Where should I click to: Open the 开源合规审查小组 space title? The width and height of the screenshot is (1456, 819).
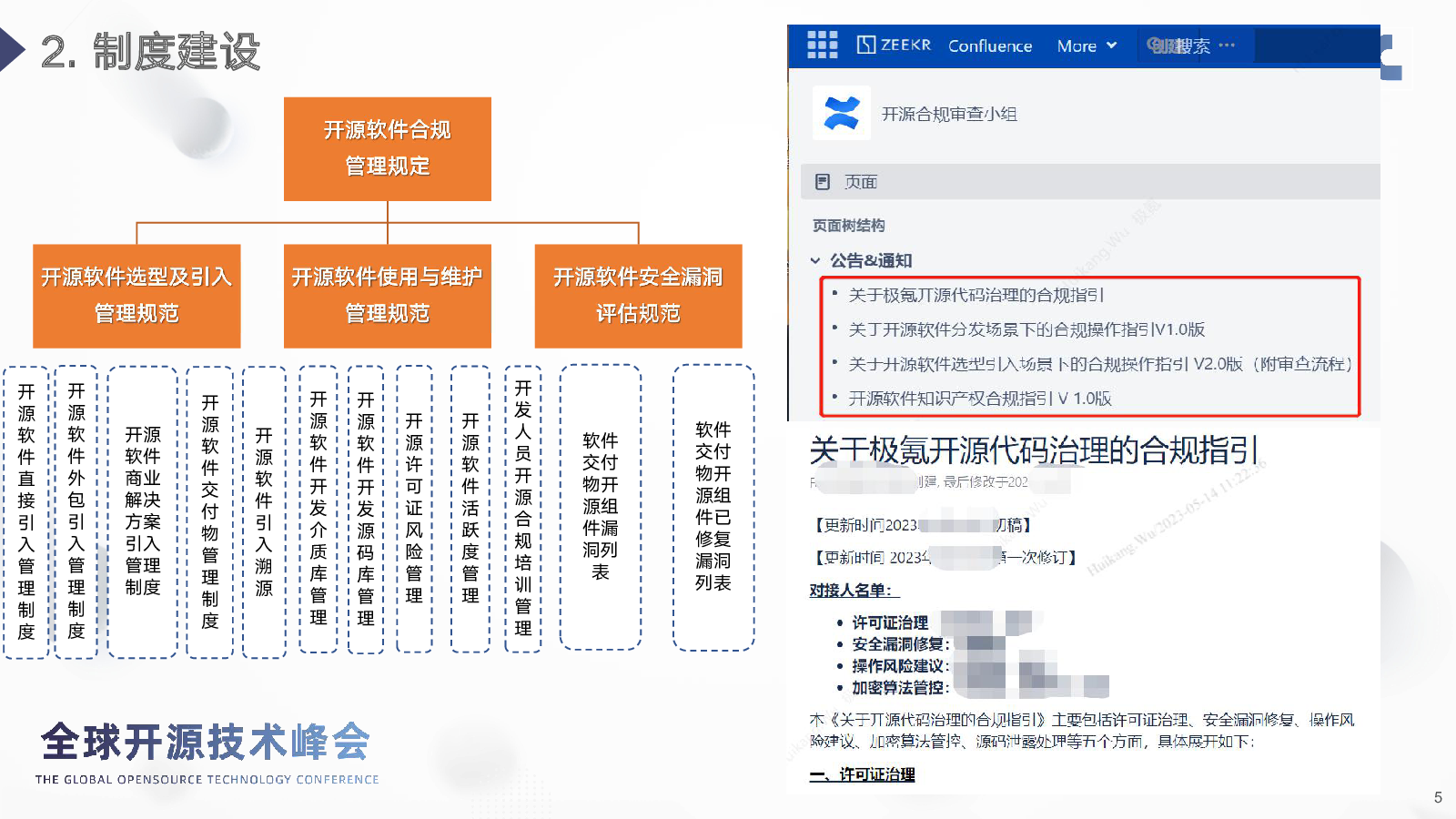click(949, 114)
